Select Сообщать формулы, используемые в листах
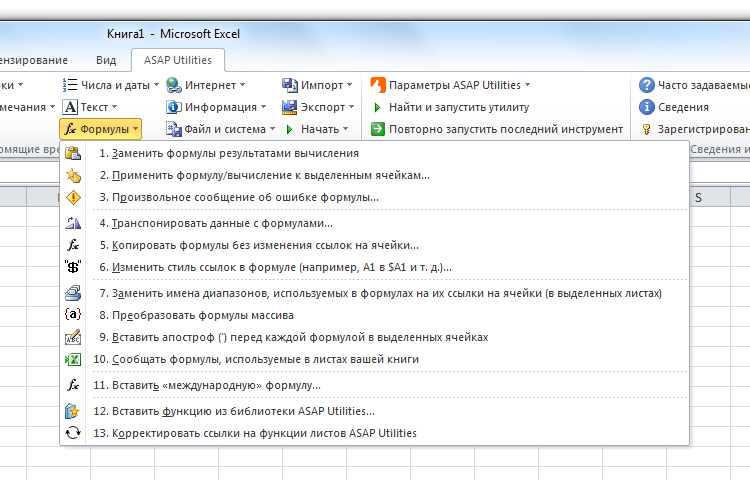The height and width of the screenshot is (480, 750). click(x=375, y=359)
